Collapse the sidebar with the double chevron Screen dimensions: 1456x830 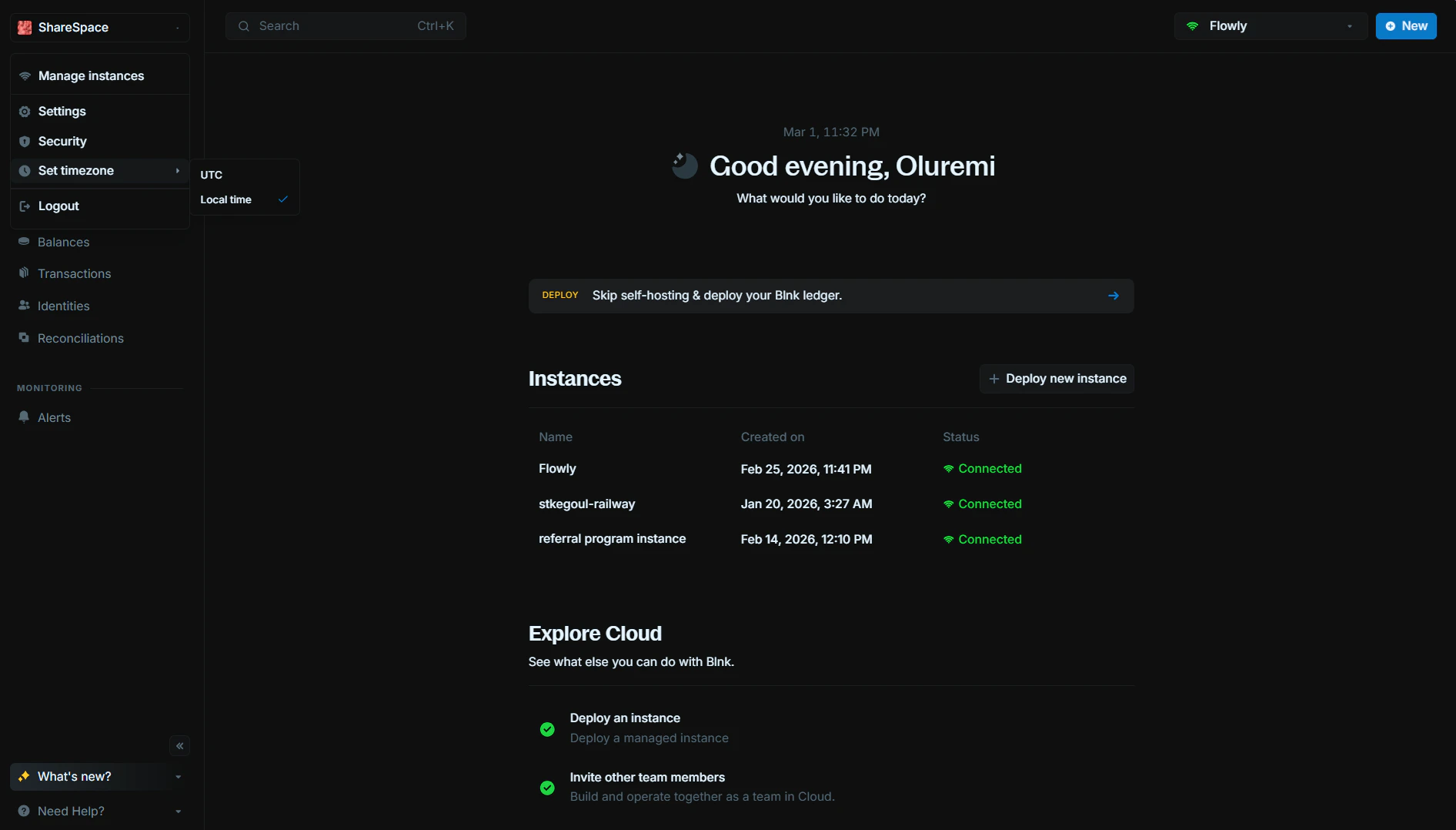pyautogui.click(x=179, y=746)
